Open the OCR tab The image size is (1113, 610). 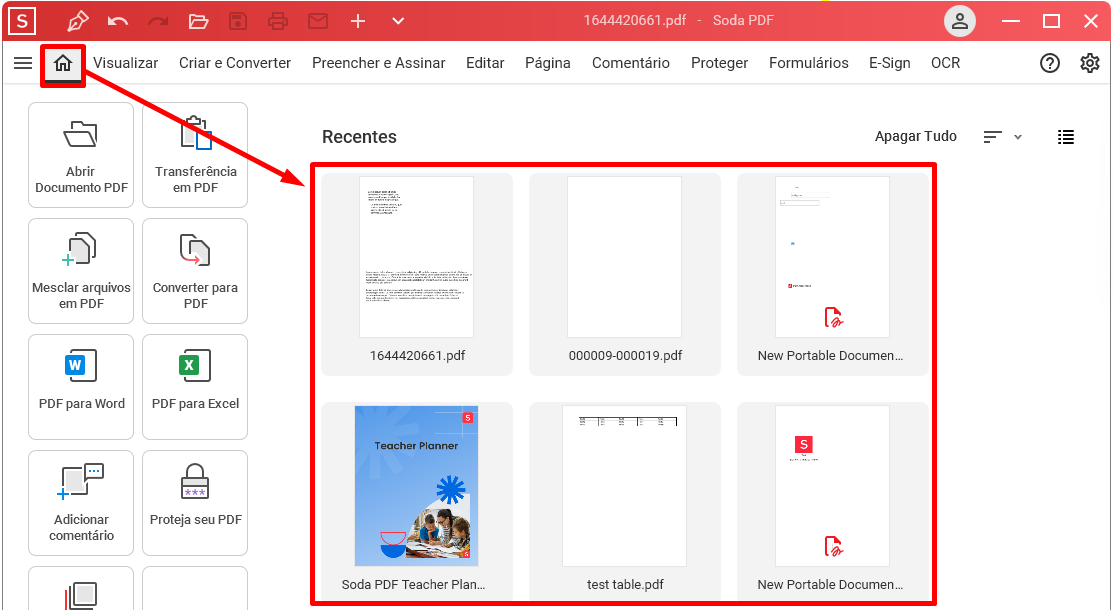tap(945, 63)
